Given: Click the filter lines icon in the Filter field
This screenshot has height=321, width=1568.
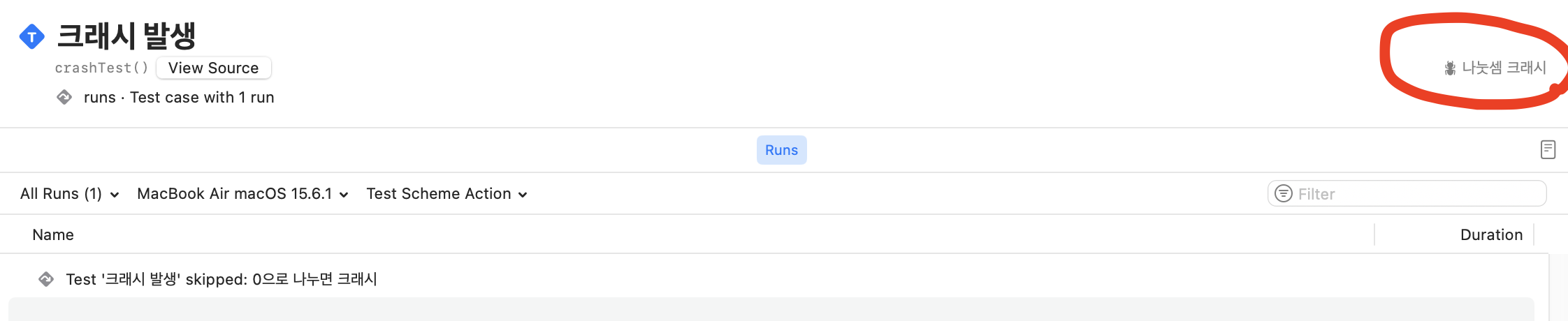Looking at the screenshot, I should [x=1284, y=193].
